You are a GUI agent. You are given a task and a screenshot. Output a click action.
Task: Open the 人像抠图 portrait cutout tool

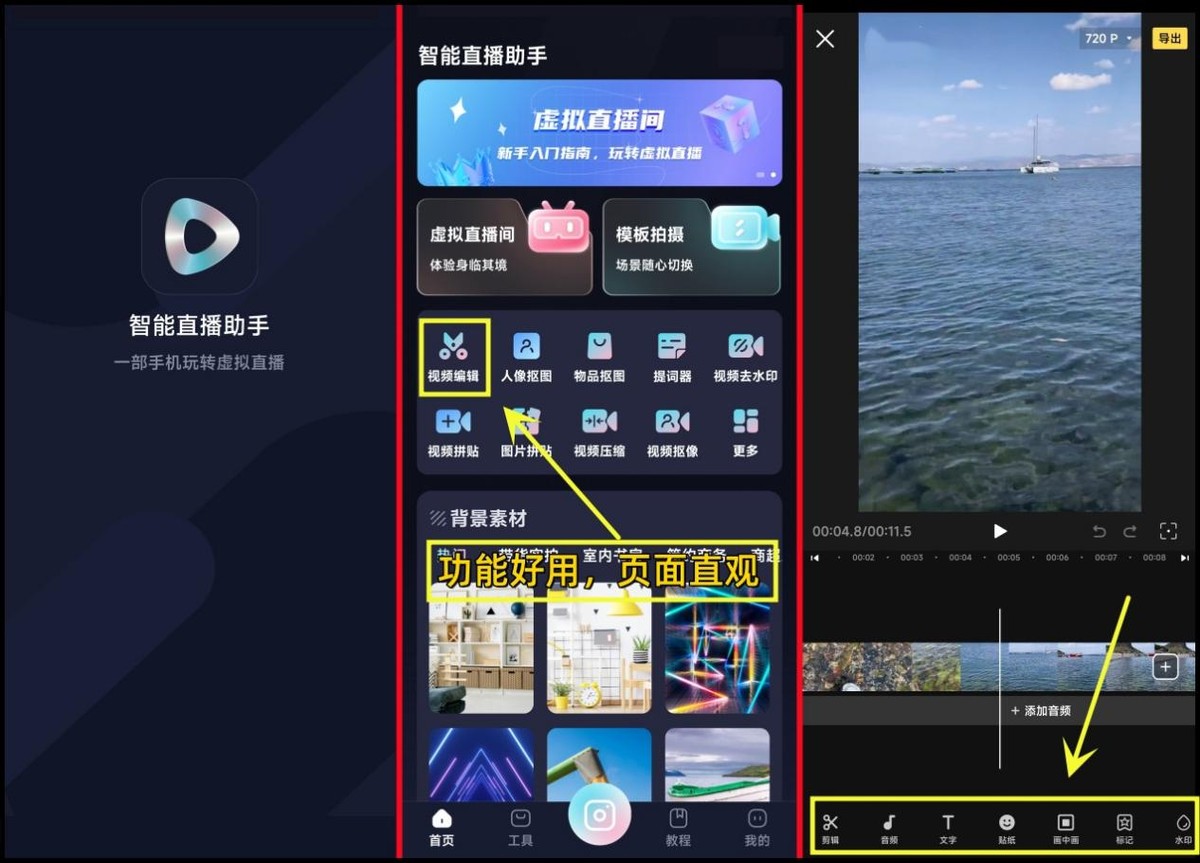click(x=526, y=356)
